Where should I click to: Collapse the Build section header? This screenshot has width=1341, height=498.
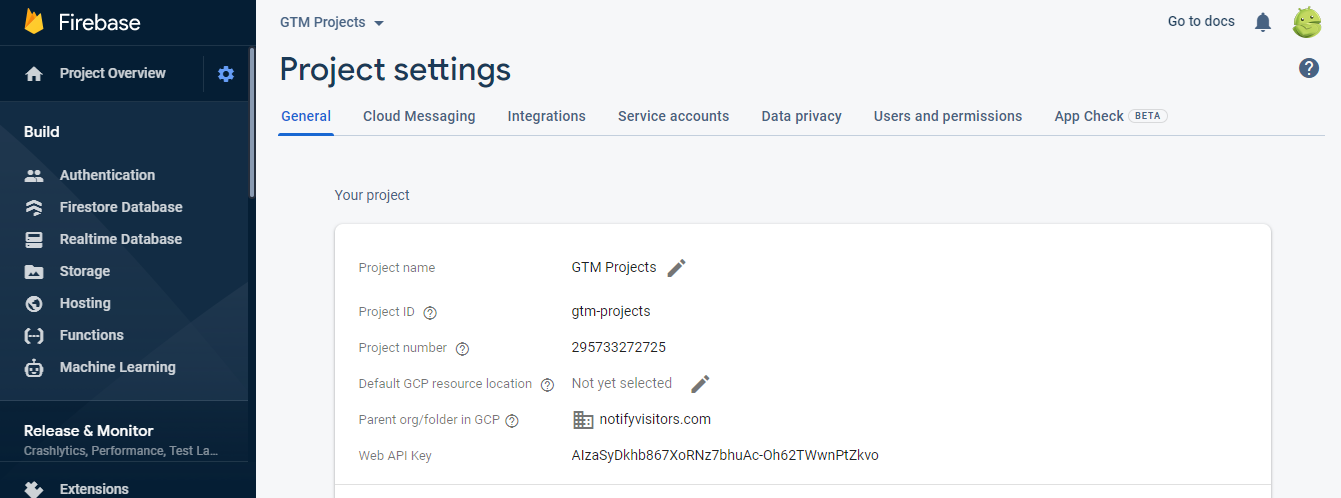pyautogui.click(x=42, y=132)
